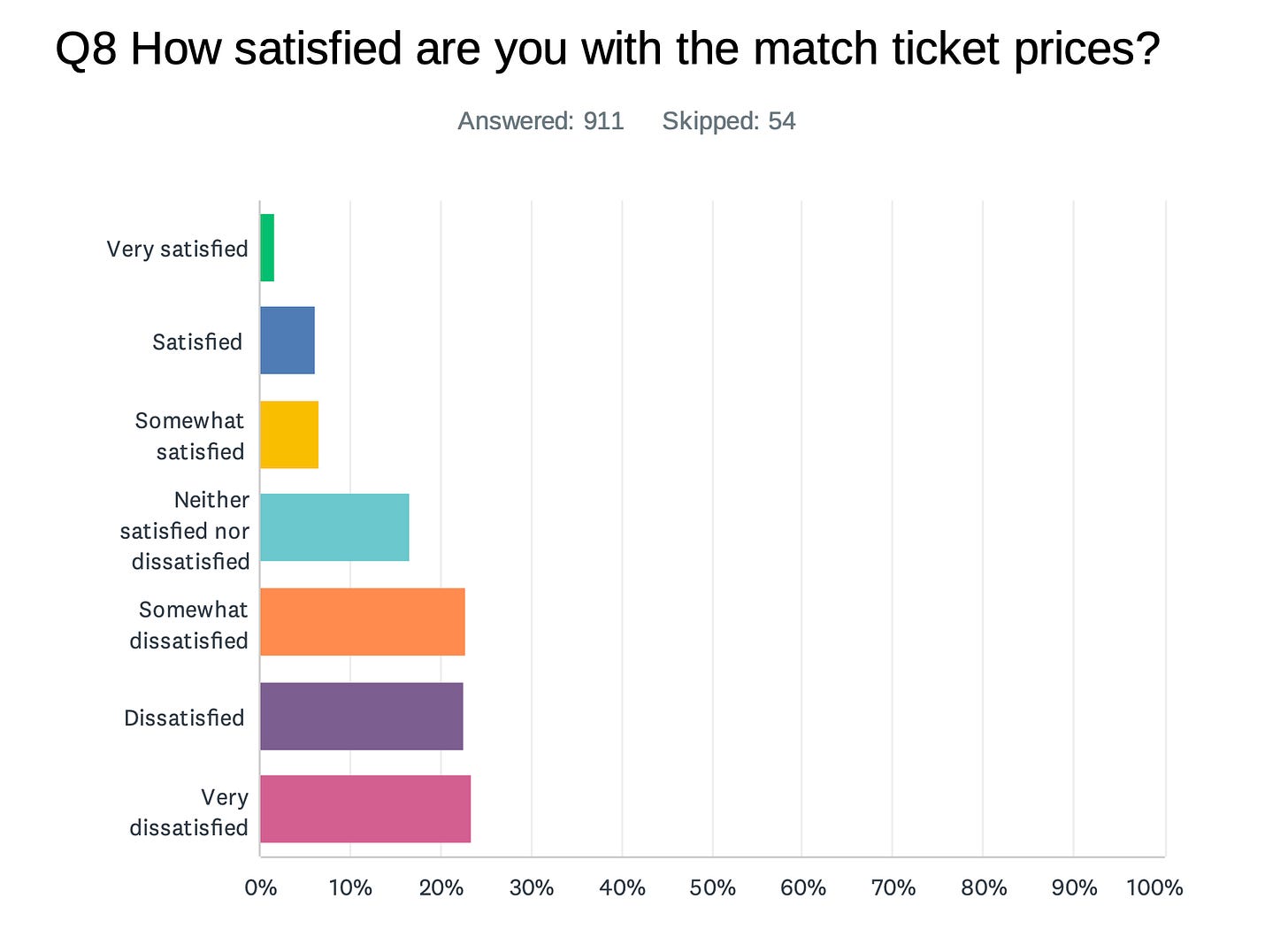This screenshot has width=1288, height=937.
Task: Click the Neither satisfied nor dissatisfied label
Action: pyautogui.click(x=185, y=530)
